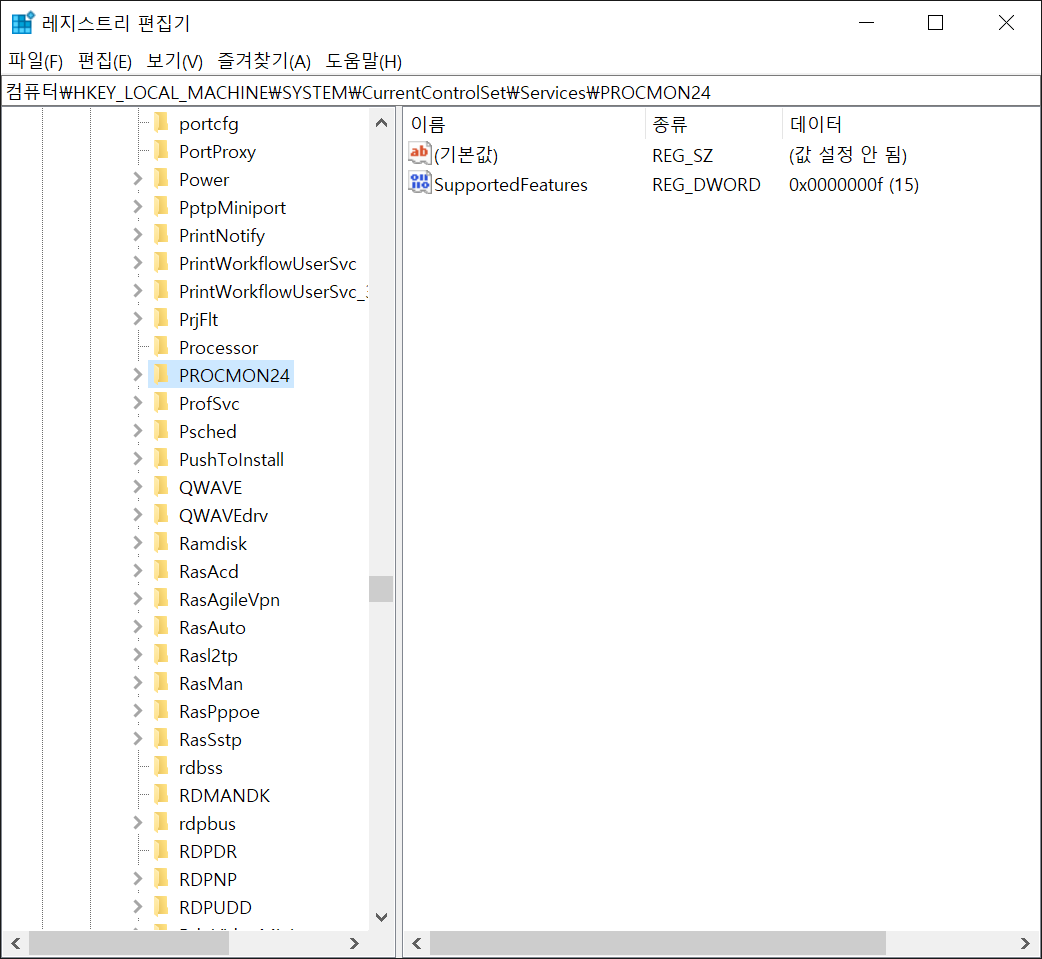The image size is (1042, 959).
Task: Select the RDPUDD tree key
Action: [215, 907]
